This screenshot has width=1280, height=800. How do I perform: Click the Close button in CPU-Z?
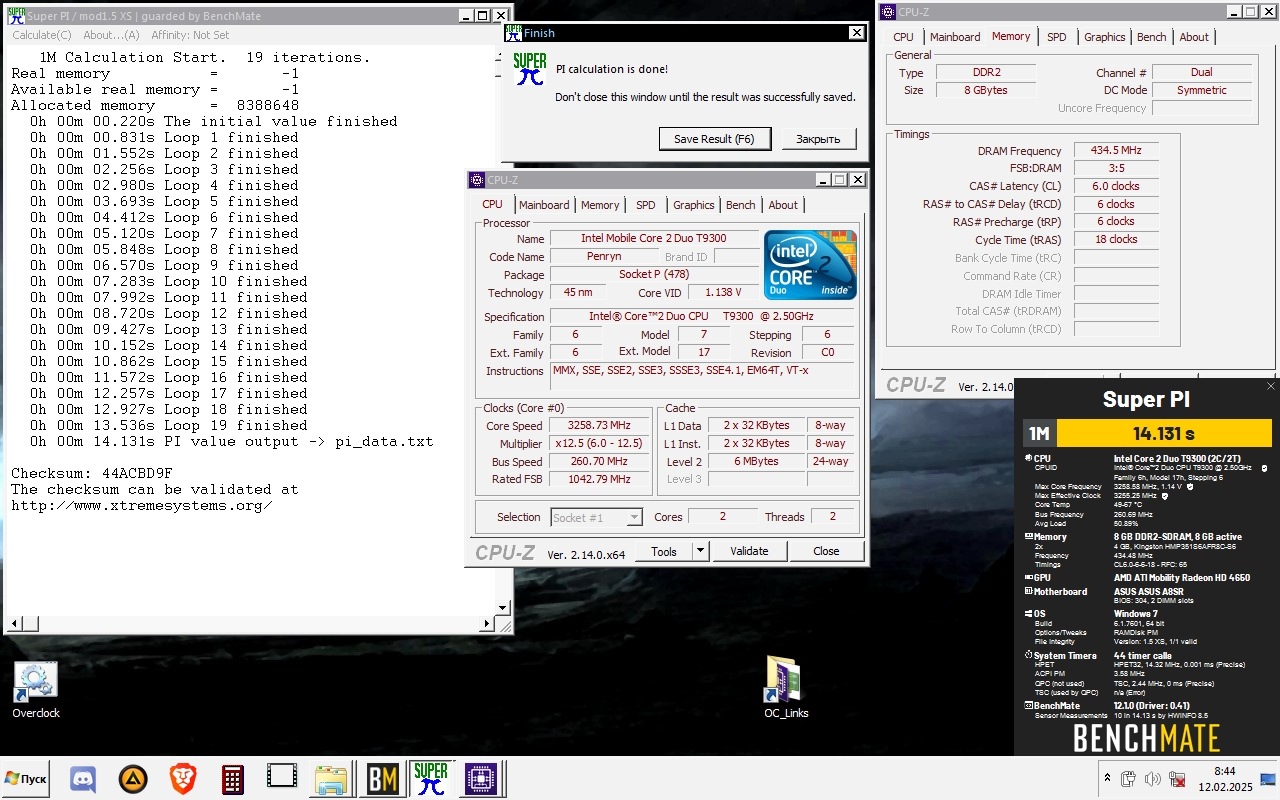pyautogui.click(x=826, y=551)
